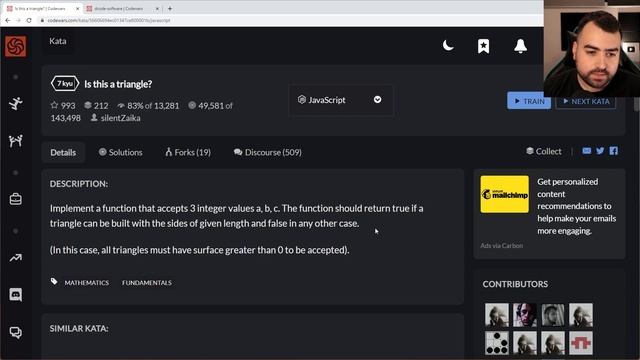
Task: Toggle dark mode moon icon
Action: coord(448,45)
